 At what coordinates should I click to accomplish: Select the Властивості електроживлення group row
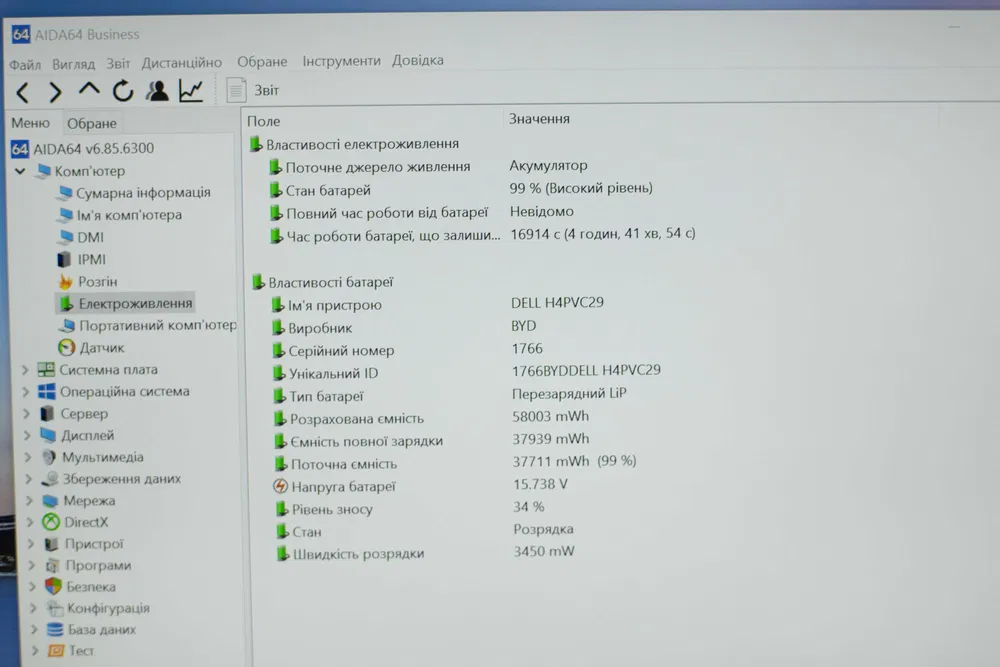pyautogui.click(x=354, y=145)
